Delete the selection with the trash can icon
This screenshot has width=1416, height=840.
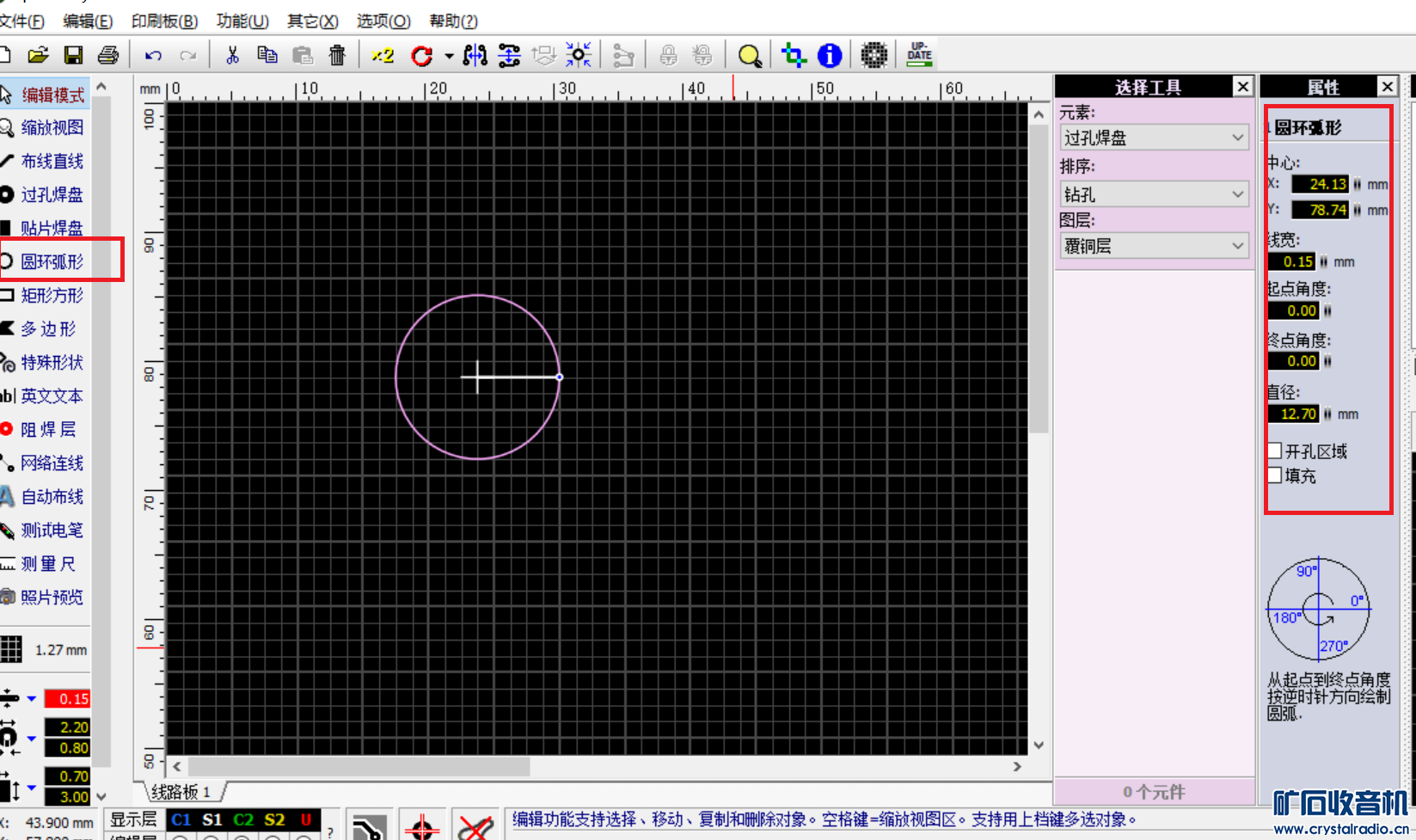click(337, 56)
